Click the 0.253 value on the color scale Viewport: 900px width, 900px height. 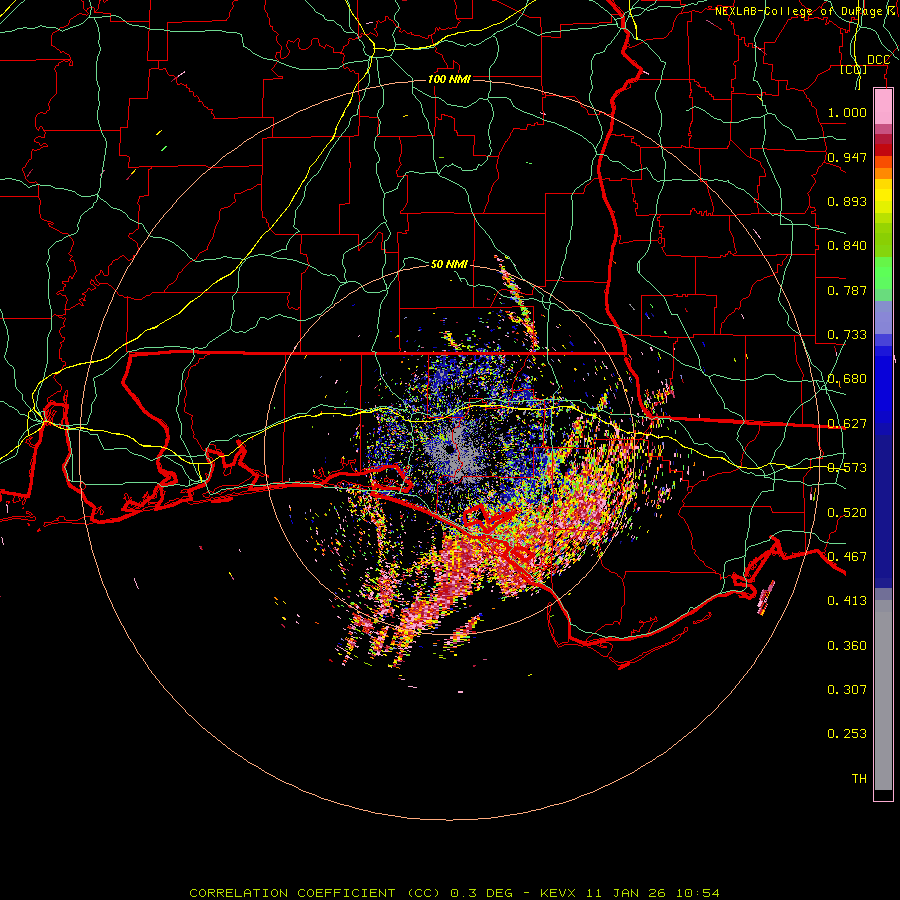847,734
